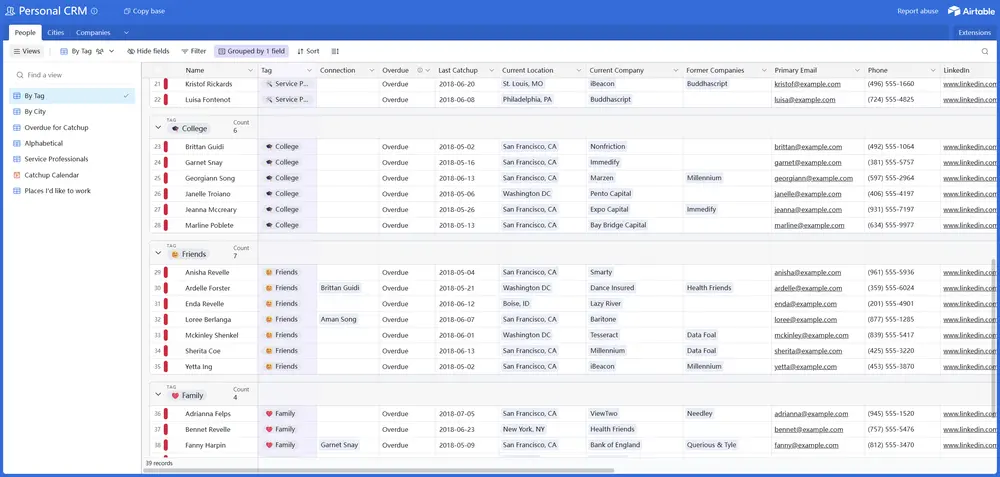
Task: Switch to the Companies tab
Action: [93, 33]
